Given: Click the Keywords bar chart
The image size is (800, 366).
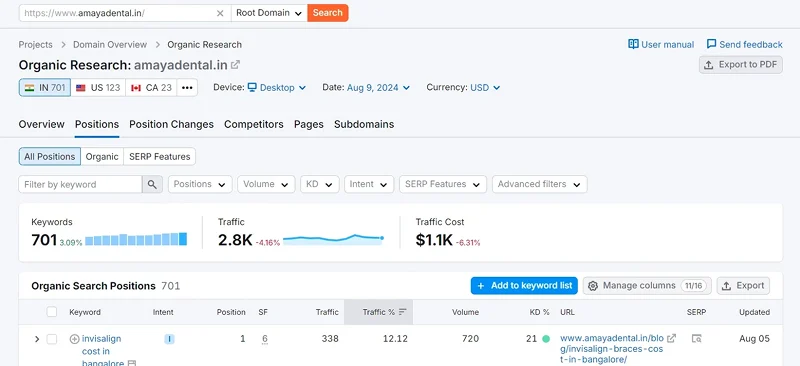Looking at the screenshot, I should (136, 239).
